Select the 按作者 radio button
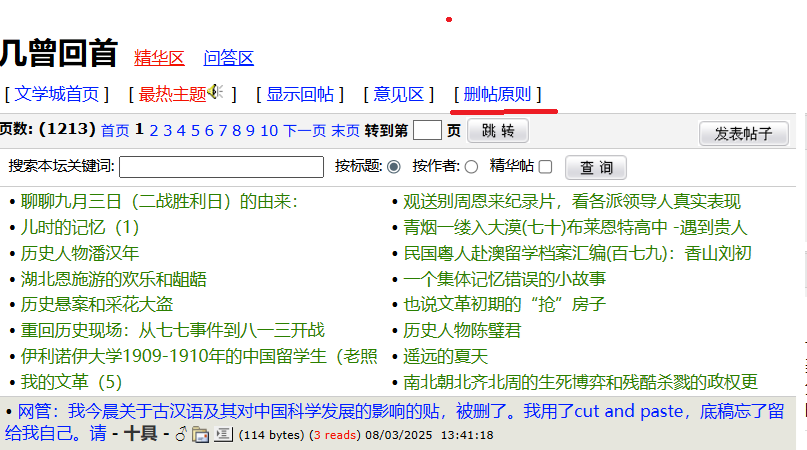Image resolution: width=807 pixels, height=450 pixels. 471,167
